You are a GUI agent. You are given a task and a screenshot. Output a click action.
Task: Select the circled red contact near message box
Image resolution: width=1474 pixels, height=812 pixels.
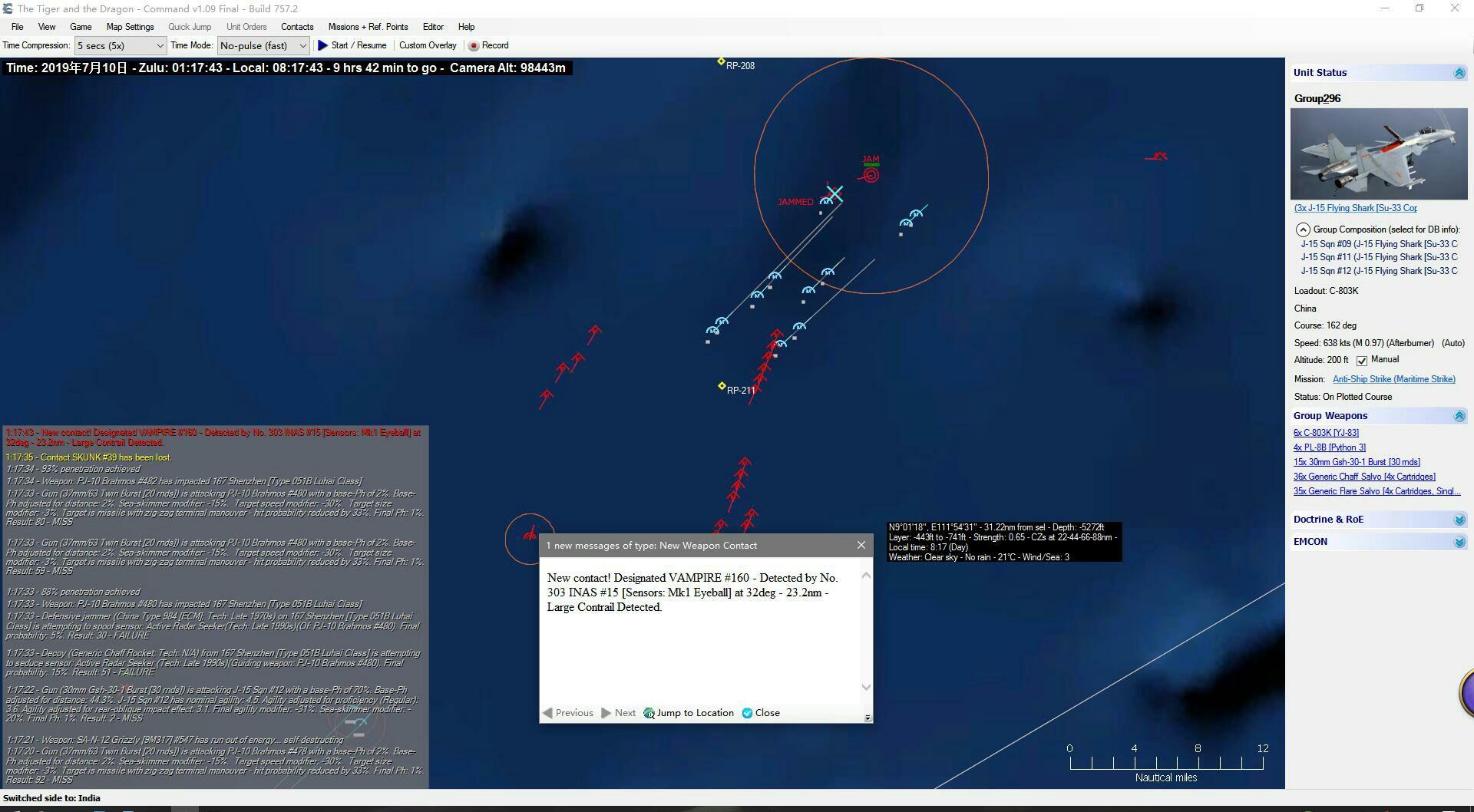point(530,534)
